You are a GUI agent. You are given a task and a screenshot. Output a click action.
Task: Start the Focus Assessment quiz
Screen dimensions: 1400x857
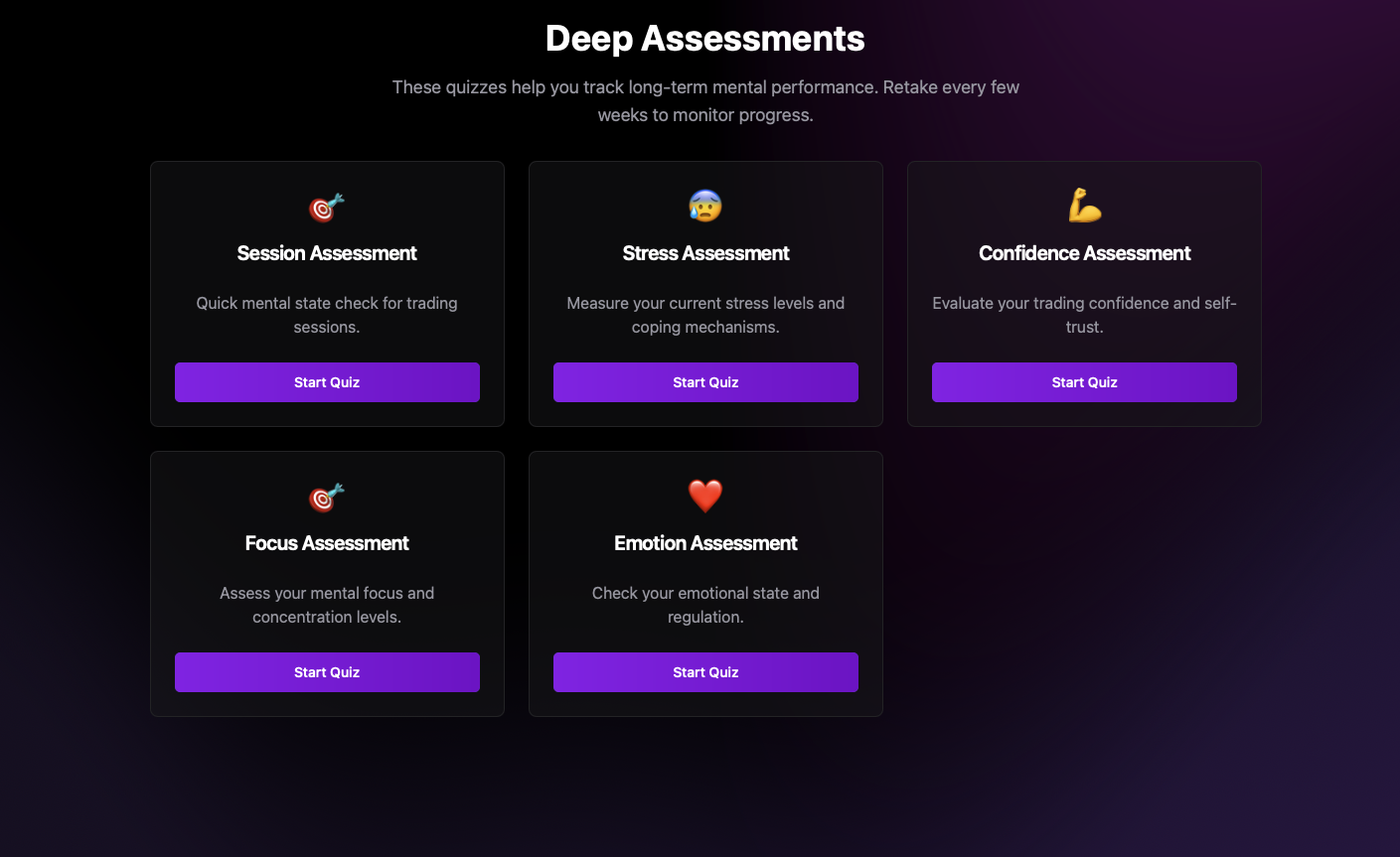[x=327, y=672]
